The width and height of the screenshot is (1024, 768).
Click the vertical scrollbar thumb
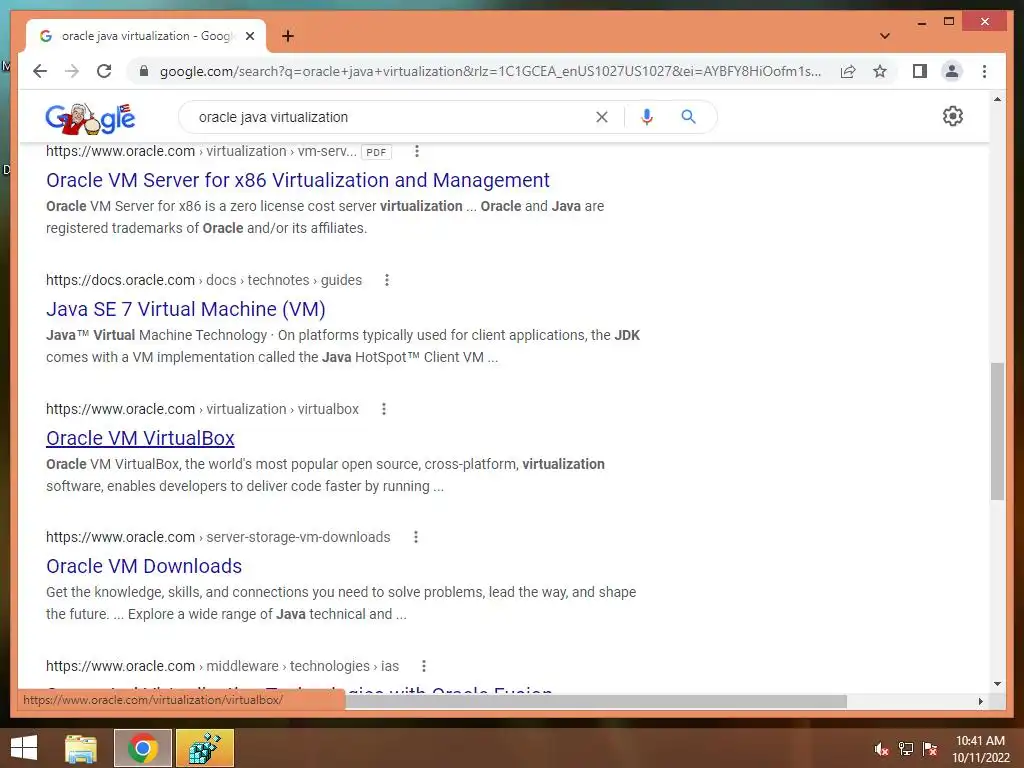click(997, 431)
